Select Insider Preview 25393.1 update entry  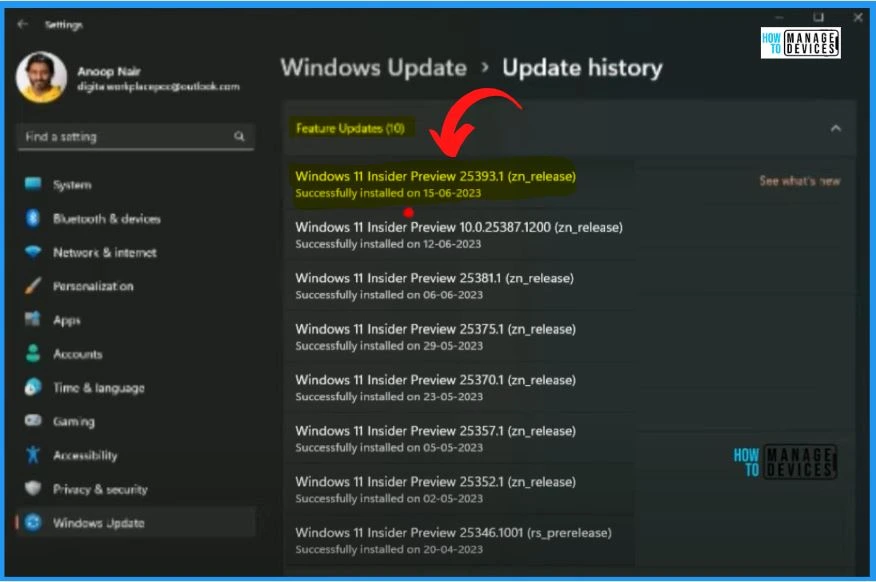(x=459, y=184)
